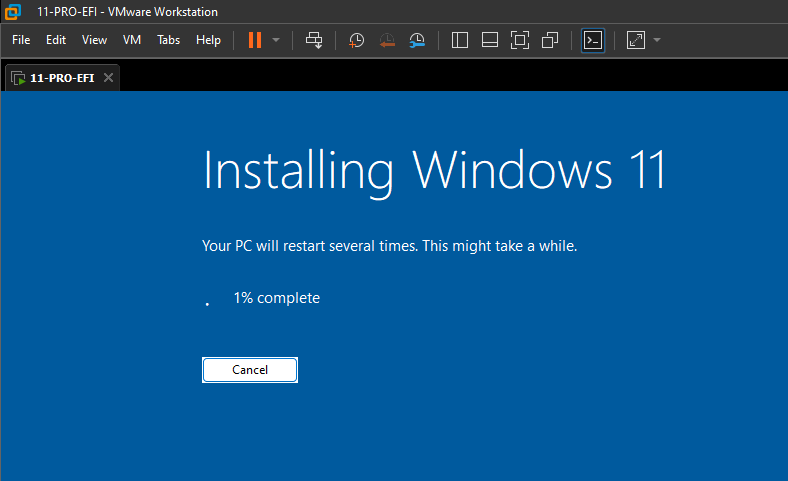Click the stretch guest display icon

point(636,40)
